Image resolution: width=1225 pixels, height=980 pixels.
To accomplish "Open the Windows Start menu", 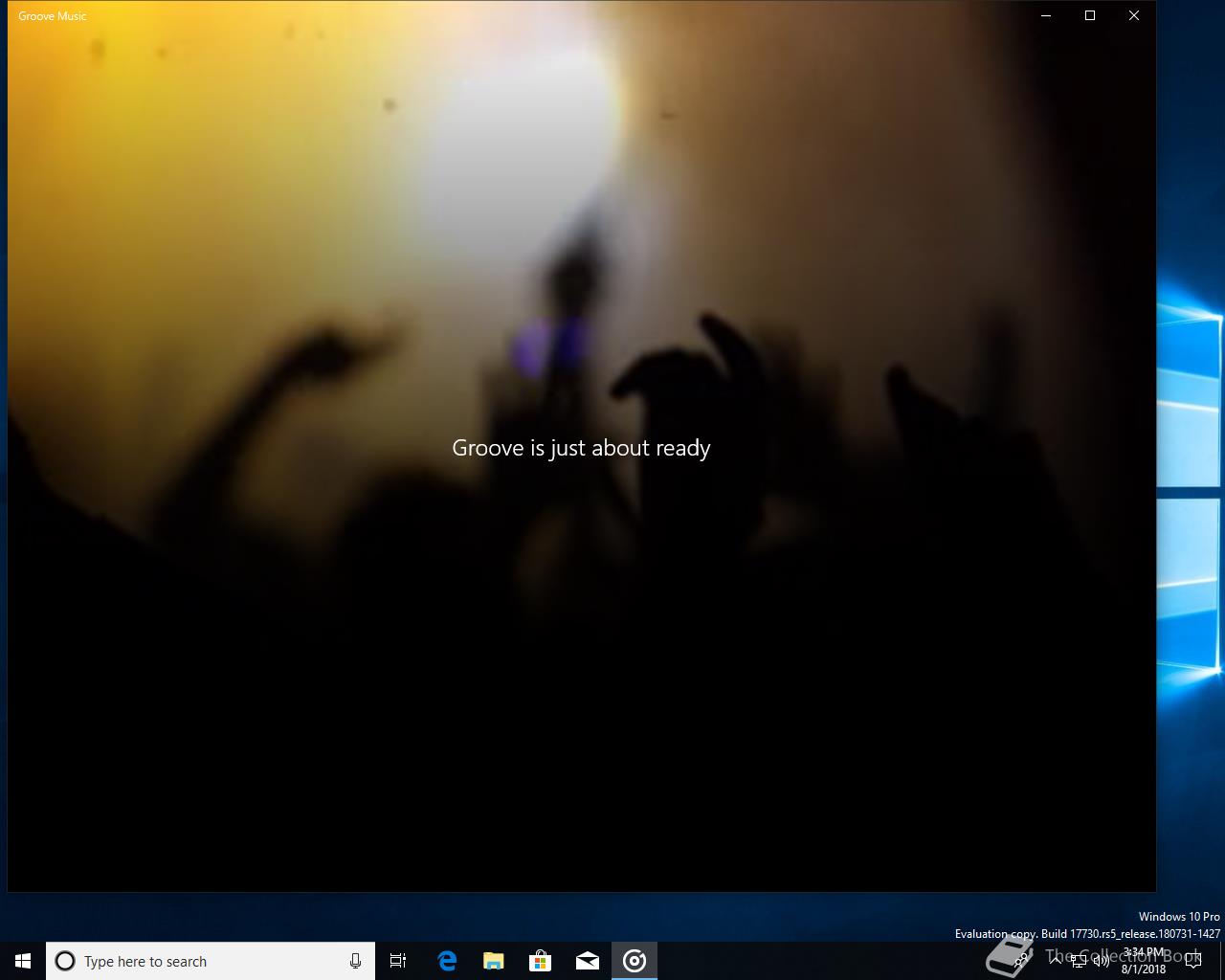I will pos(23,961).
